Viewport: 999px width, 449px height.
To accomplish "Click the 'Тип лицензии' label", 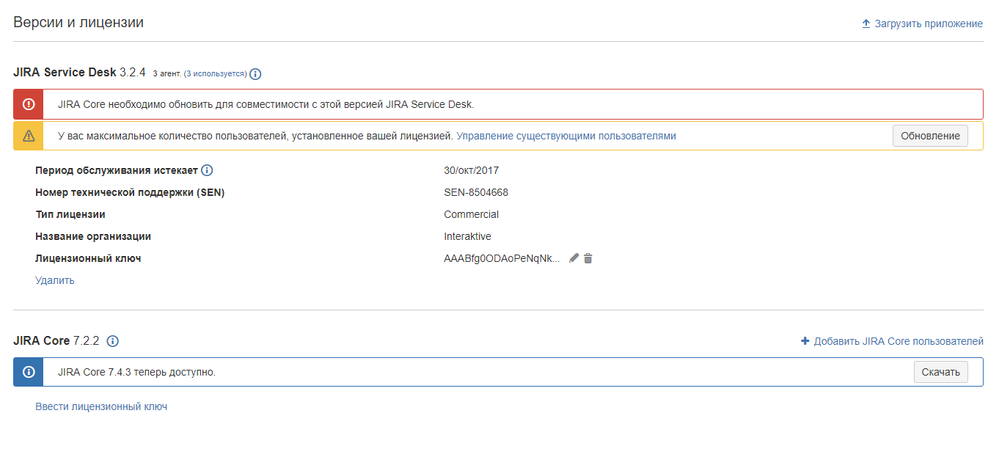I will (x=70, y=215).
